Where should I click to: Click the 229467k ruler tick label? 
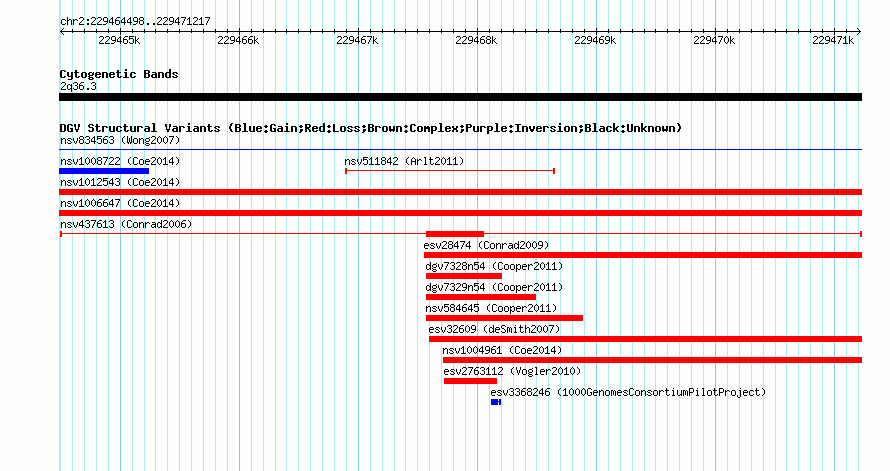pos(357,40)
